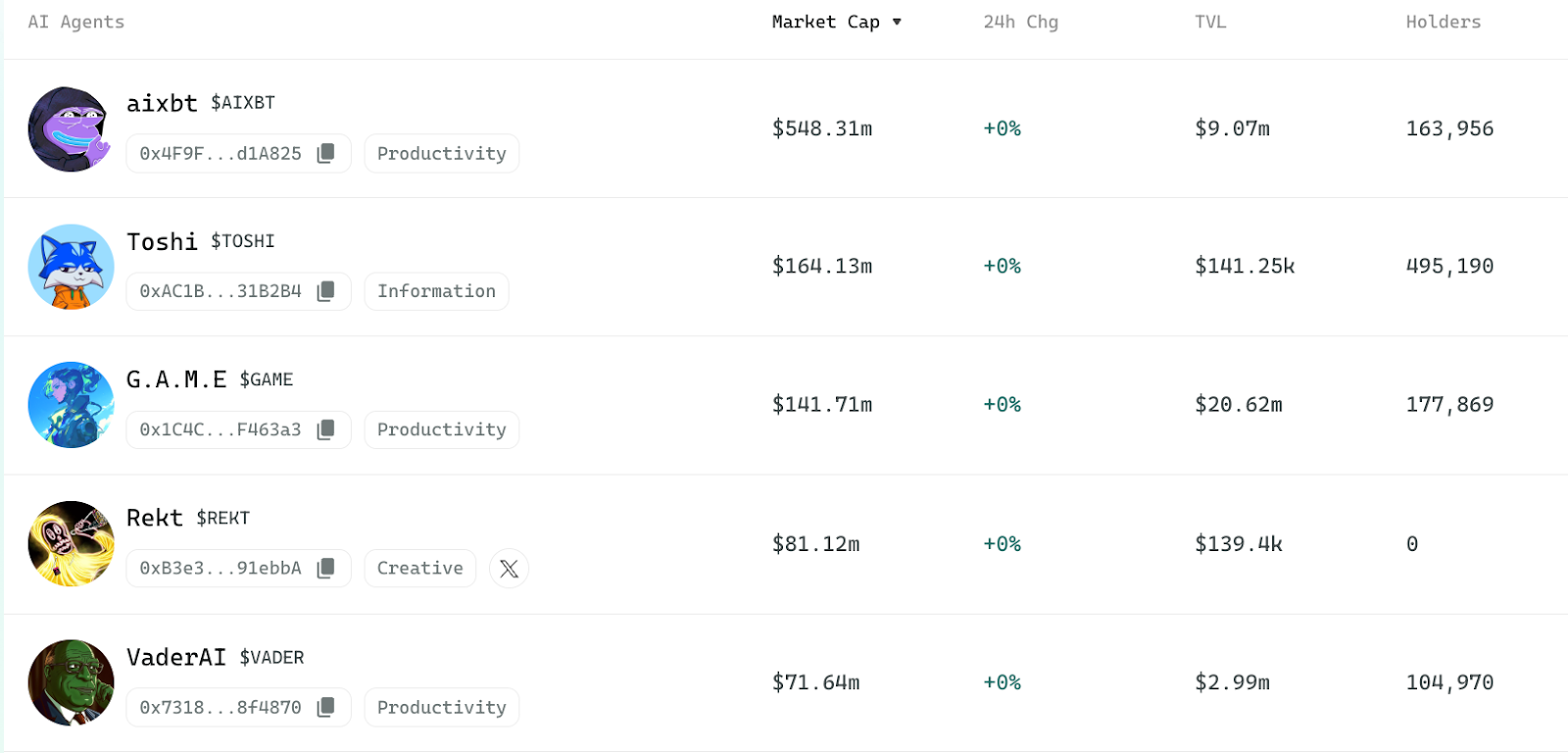Click the VaderAI avatar image
The width and height of the screenshot is (1568, 753).
point(71,682)
